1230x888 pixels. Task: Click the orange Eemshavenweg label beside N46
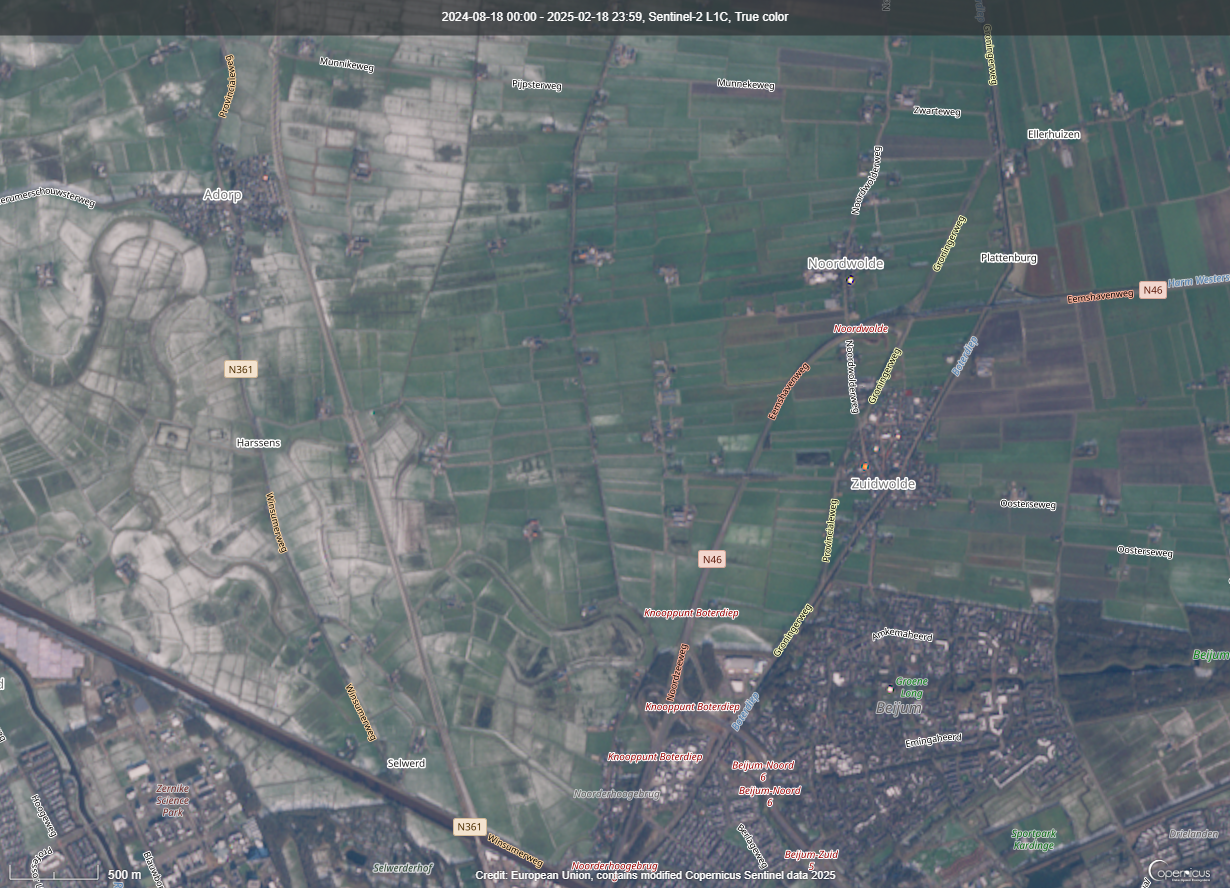(x=1100, y=296)
